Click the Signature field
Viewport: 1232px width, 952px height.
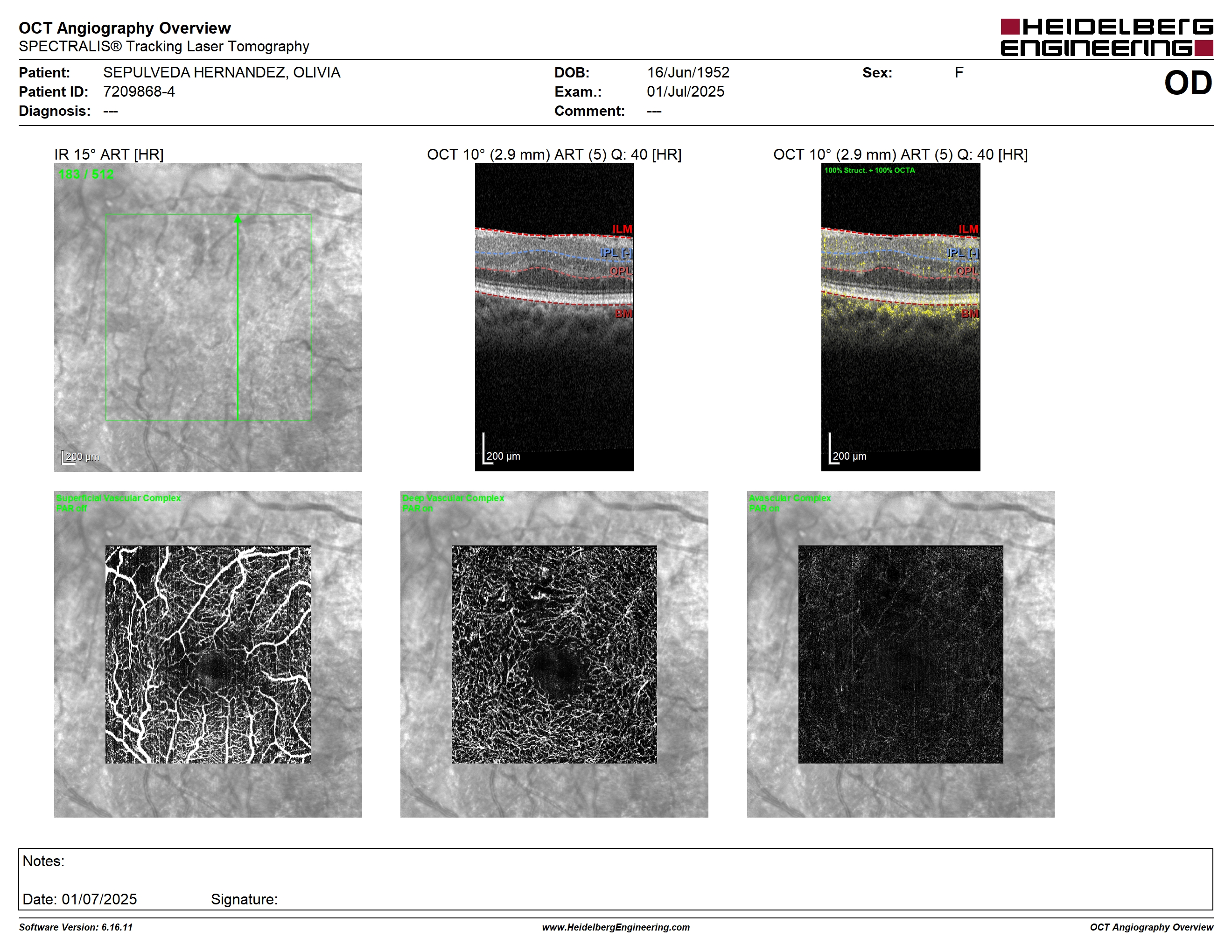[244, 899]
